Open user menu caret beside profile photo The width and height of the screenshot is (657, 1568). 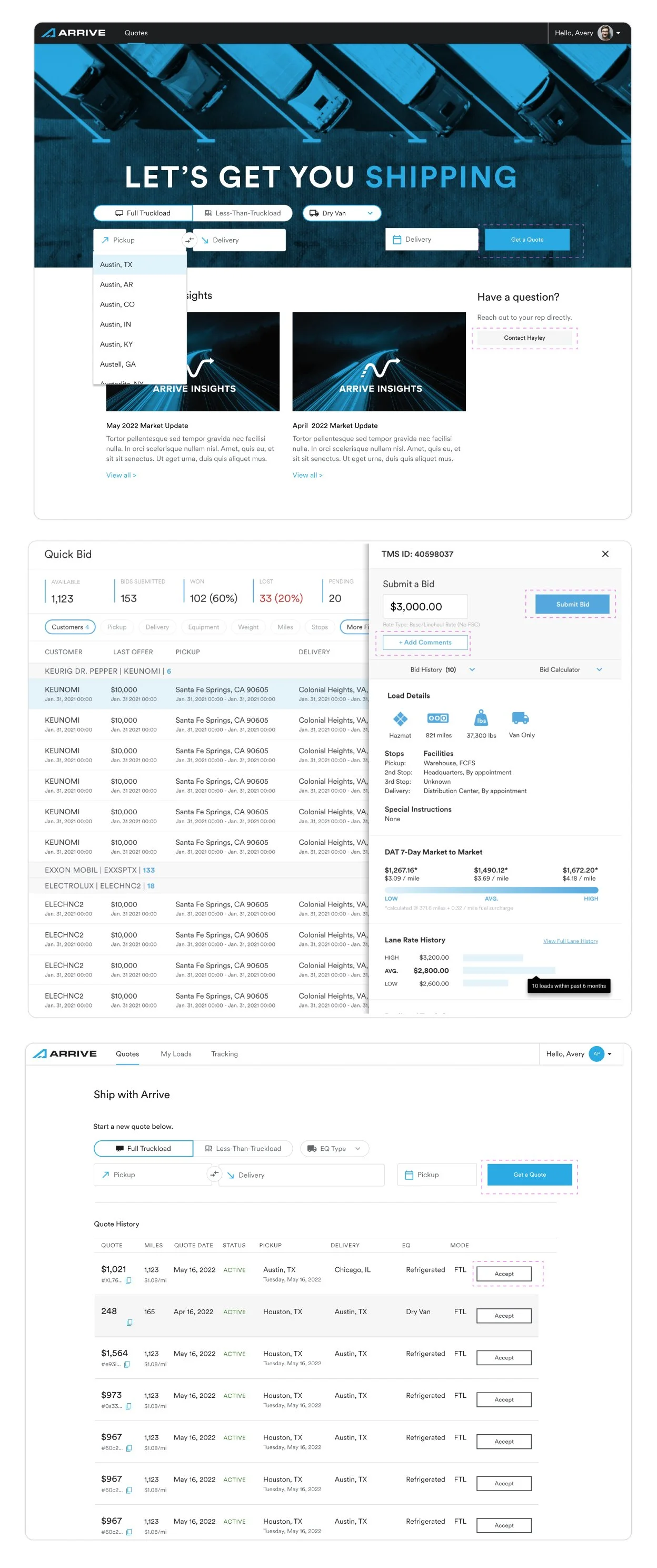tap(618, 33)
